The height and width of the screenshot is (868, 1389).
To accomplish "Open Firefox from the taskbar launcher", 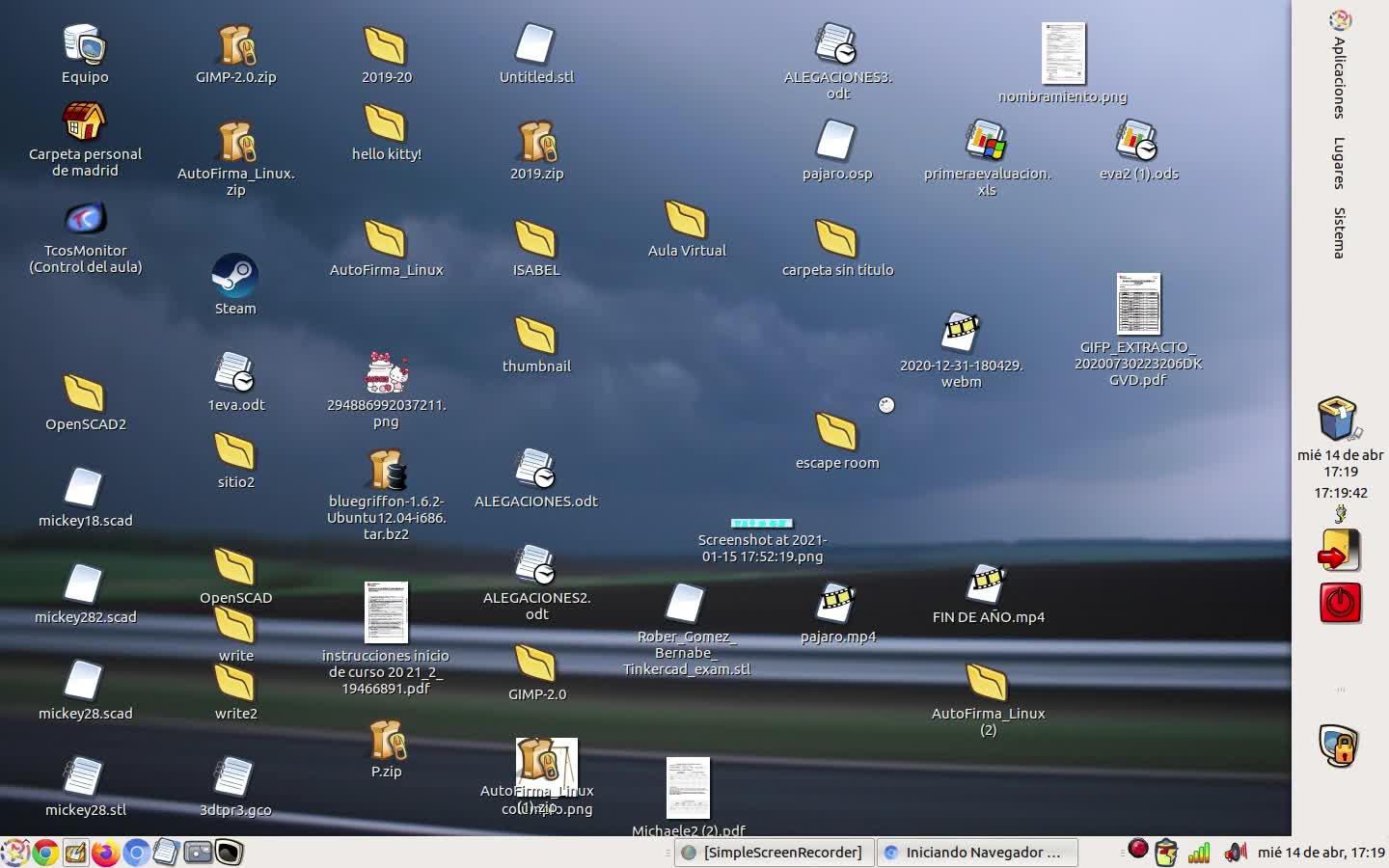I will coord(105,853).
